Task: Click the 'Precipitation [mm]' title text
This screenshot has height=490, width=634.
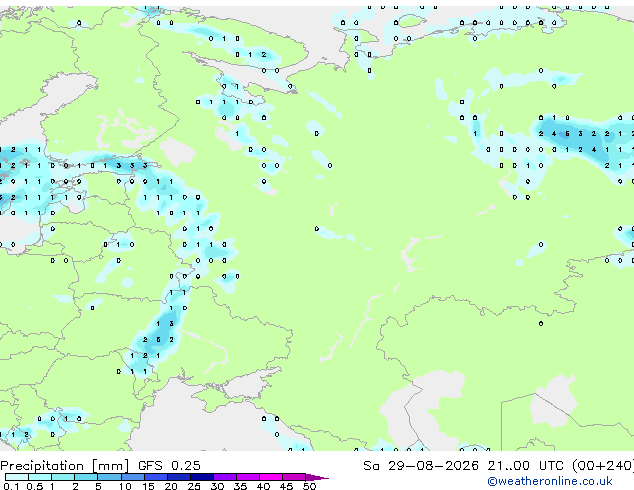Action: coord(65,466)
